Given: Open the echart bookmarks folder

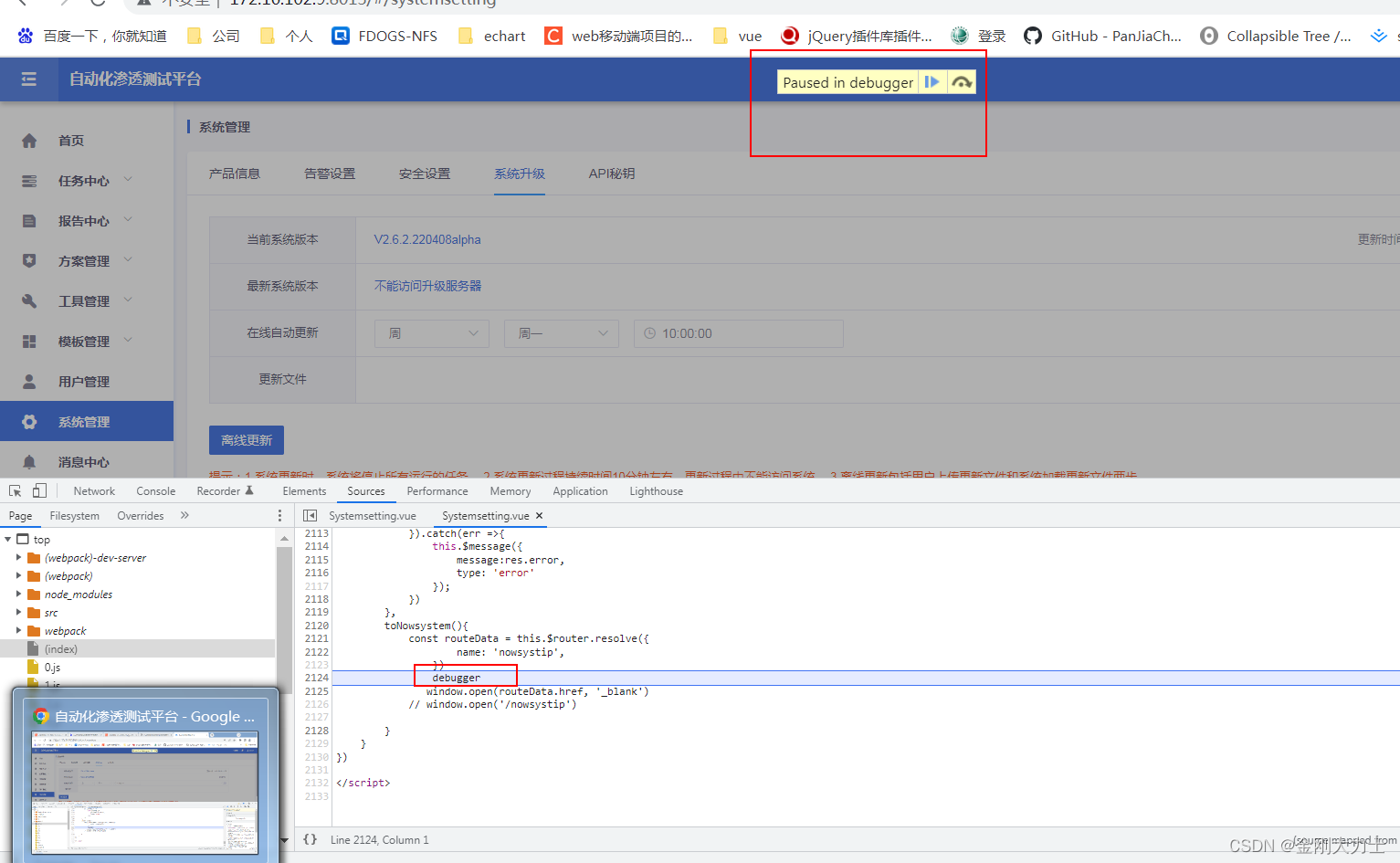Looking at the screenshot, I should [491, 36].
